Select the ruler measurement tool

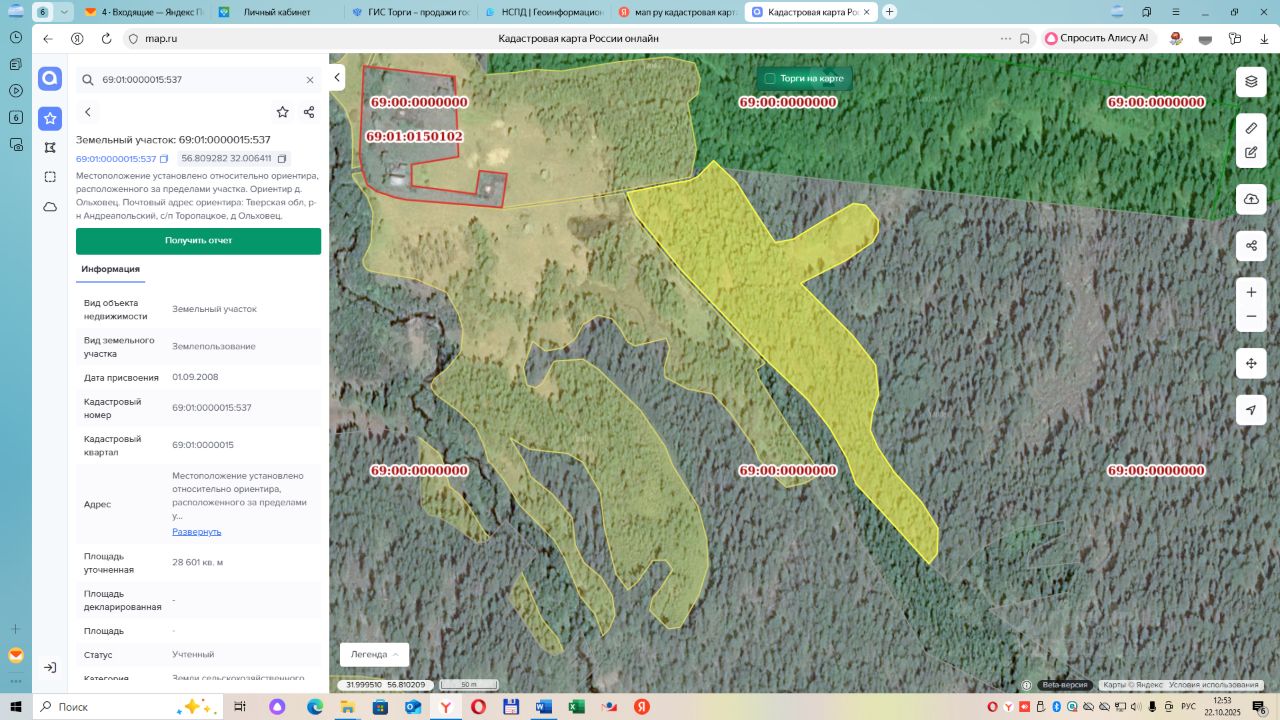(x=1251, y=128)
